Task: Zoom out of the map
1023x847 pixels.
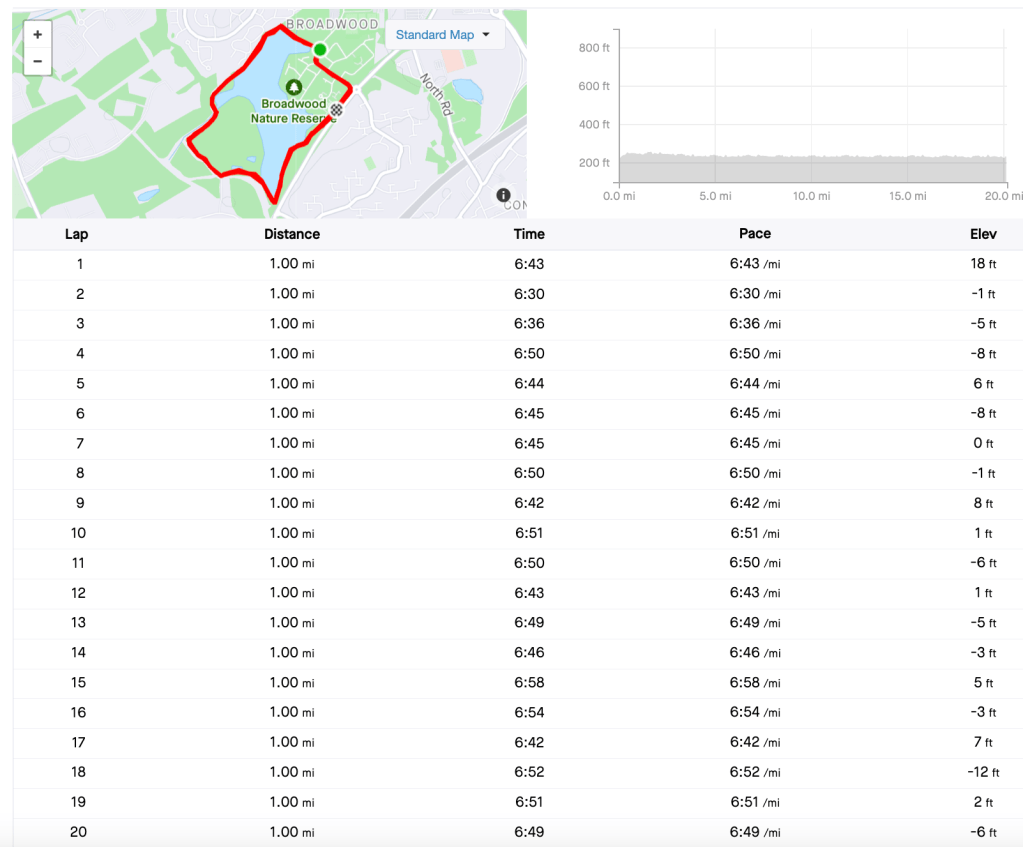Action: point(37,61)
